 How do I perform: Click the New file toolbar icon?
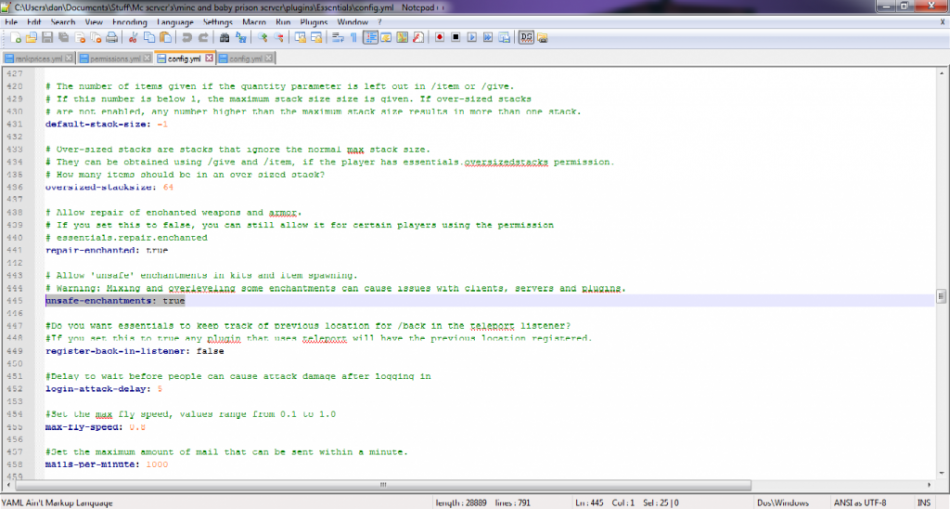click(16, 38)
